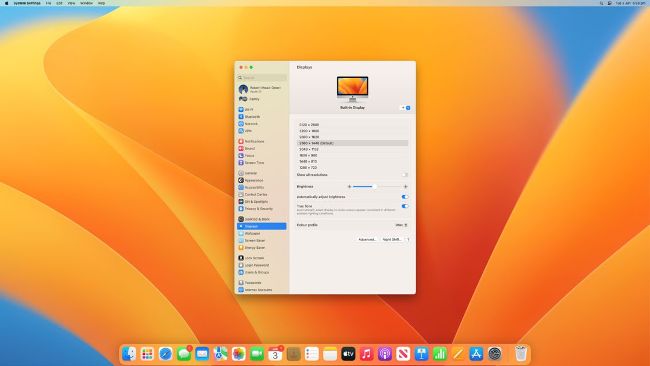Turn off the True Tone switch

click(405, 206)
